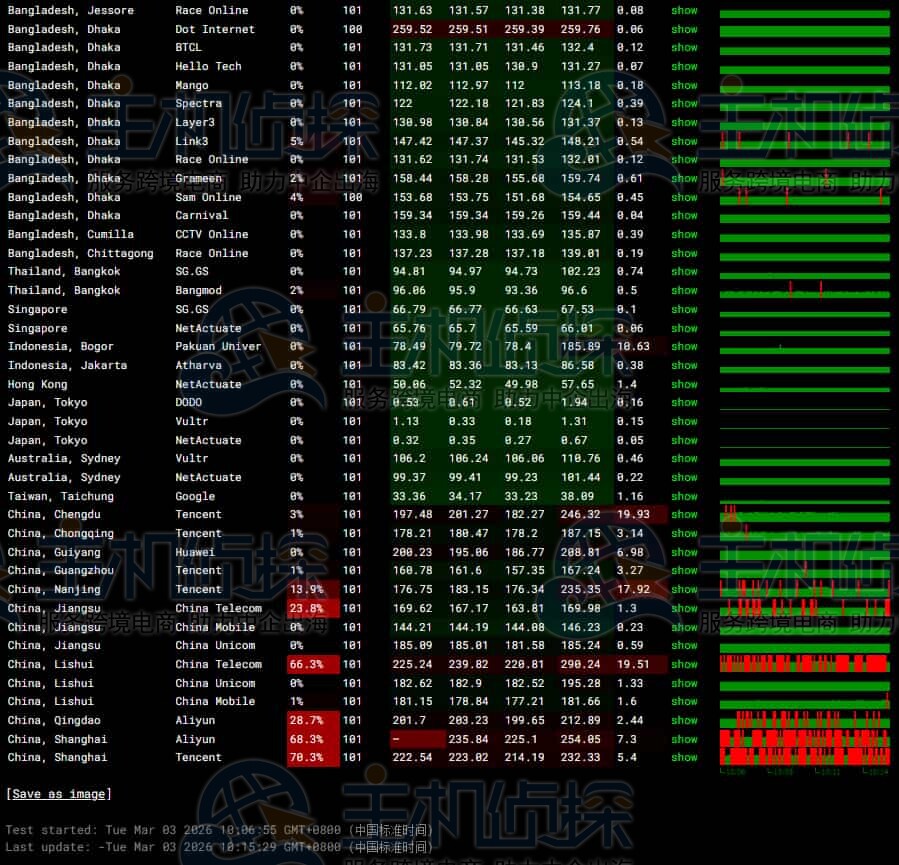The width and height of the screenshot is (899, 865).
Task: Click show for China Guiyang Huawei row
Action: tap(684, 552)
